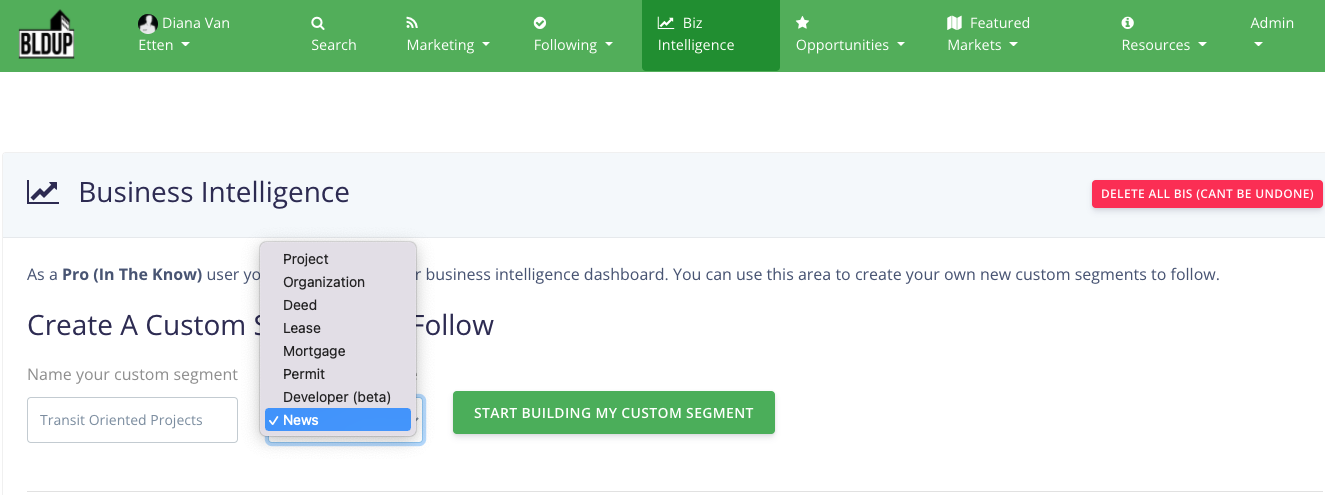1325x495 pixels.
Task: Focus the custom segment name field
Action: pyautogui.click(x=132, y=420)
